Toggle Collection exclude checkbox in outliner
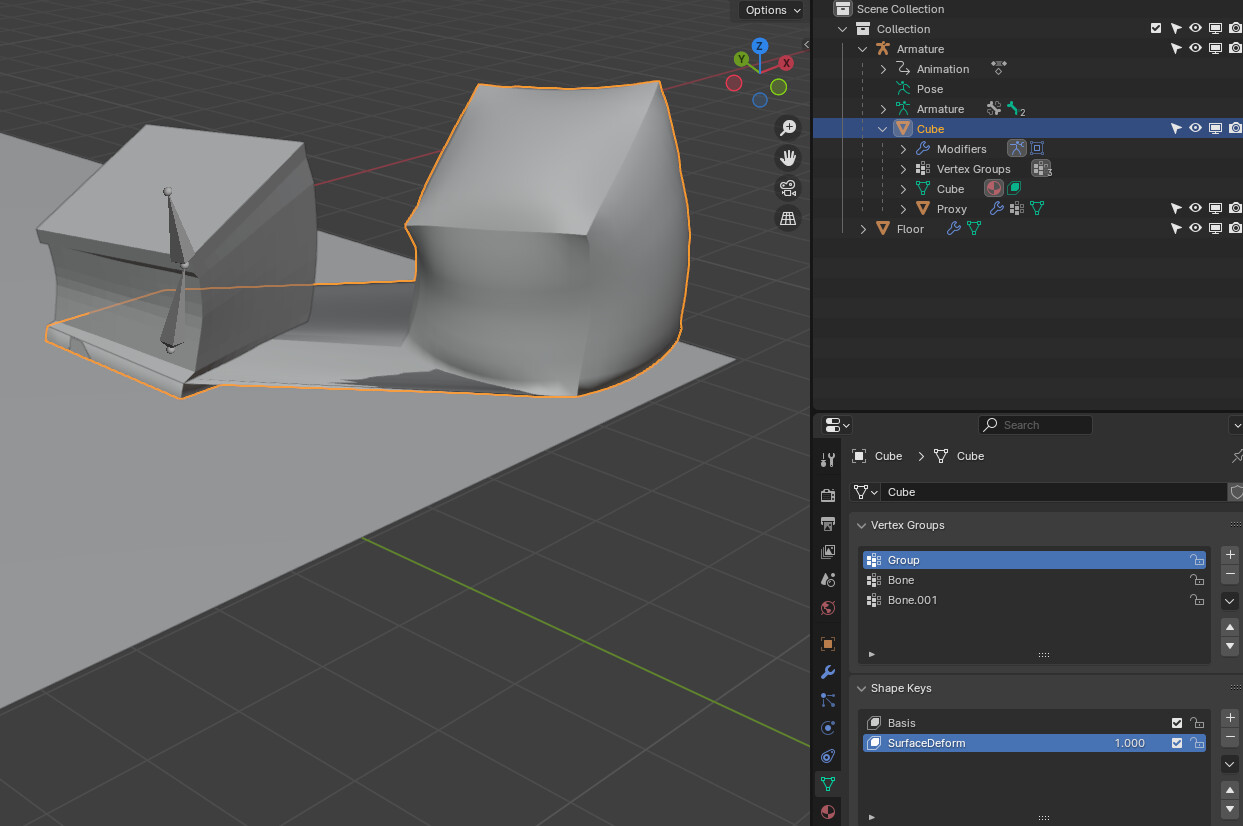The width and height of the screenshot is (1243, 826). coord(1156,29)
